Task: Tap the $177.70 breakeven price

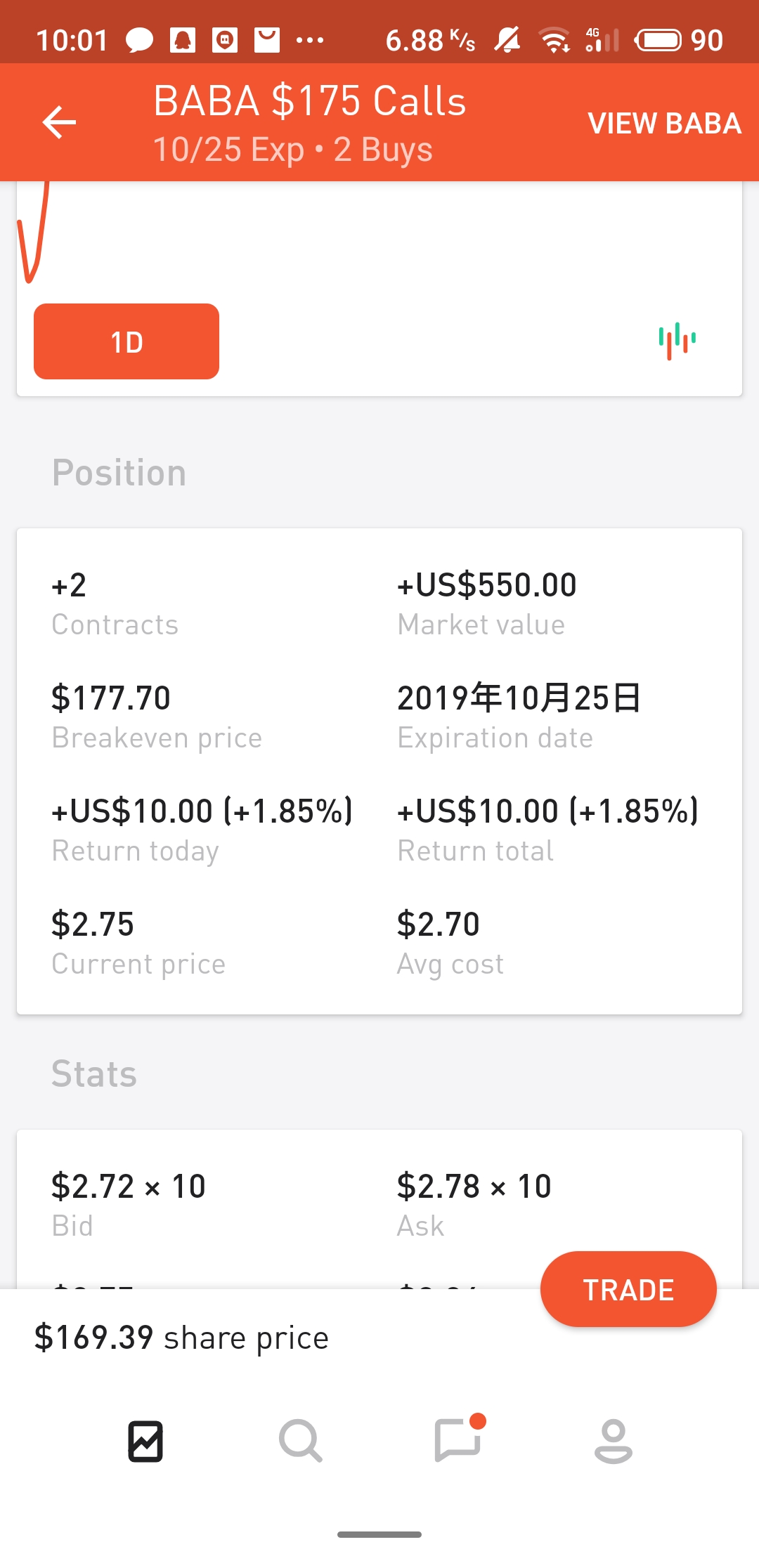Action: click(111, 698)
